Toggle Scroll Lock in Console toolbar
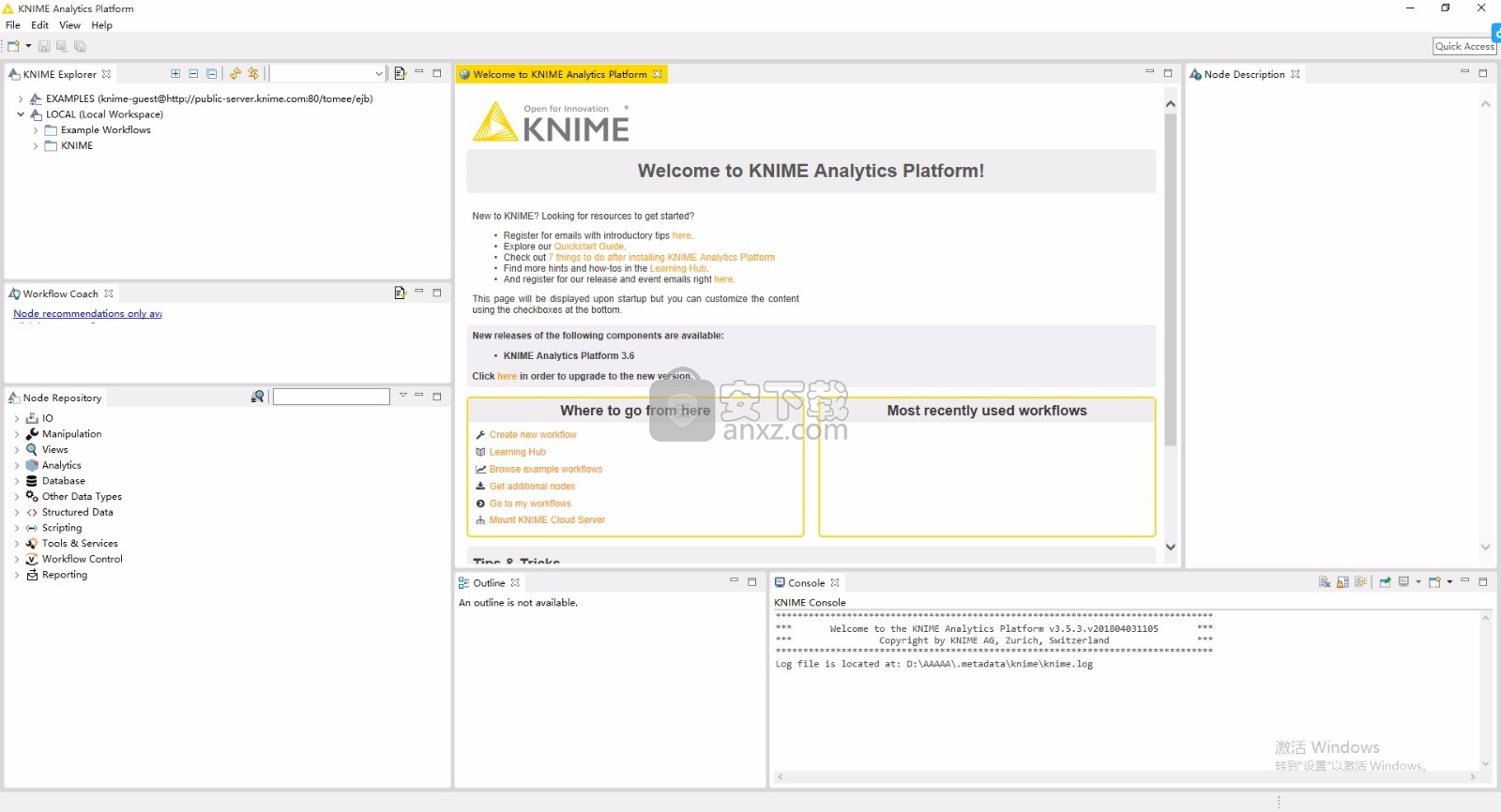Image resolution: width=1501 pixels, height=812 pixels. (1342, 582)
